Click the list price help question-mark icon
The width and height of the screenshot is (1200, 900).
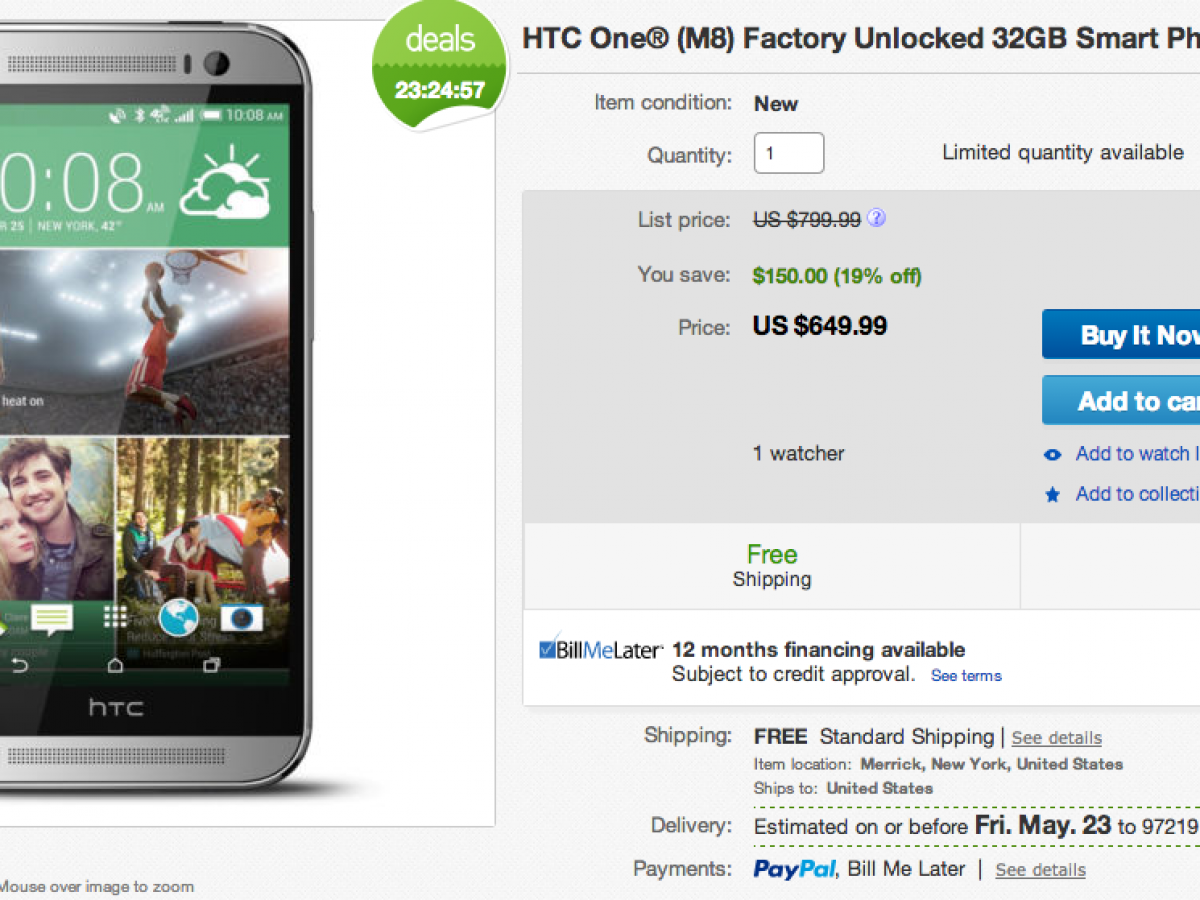(876, 218)
